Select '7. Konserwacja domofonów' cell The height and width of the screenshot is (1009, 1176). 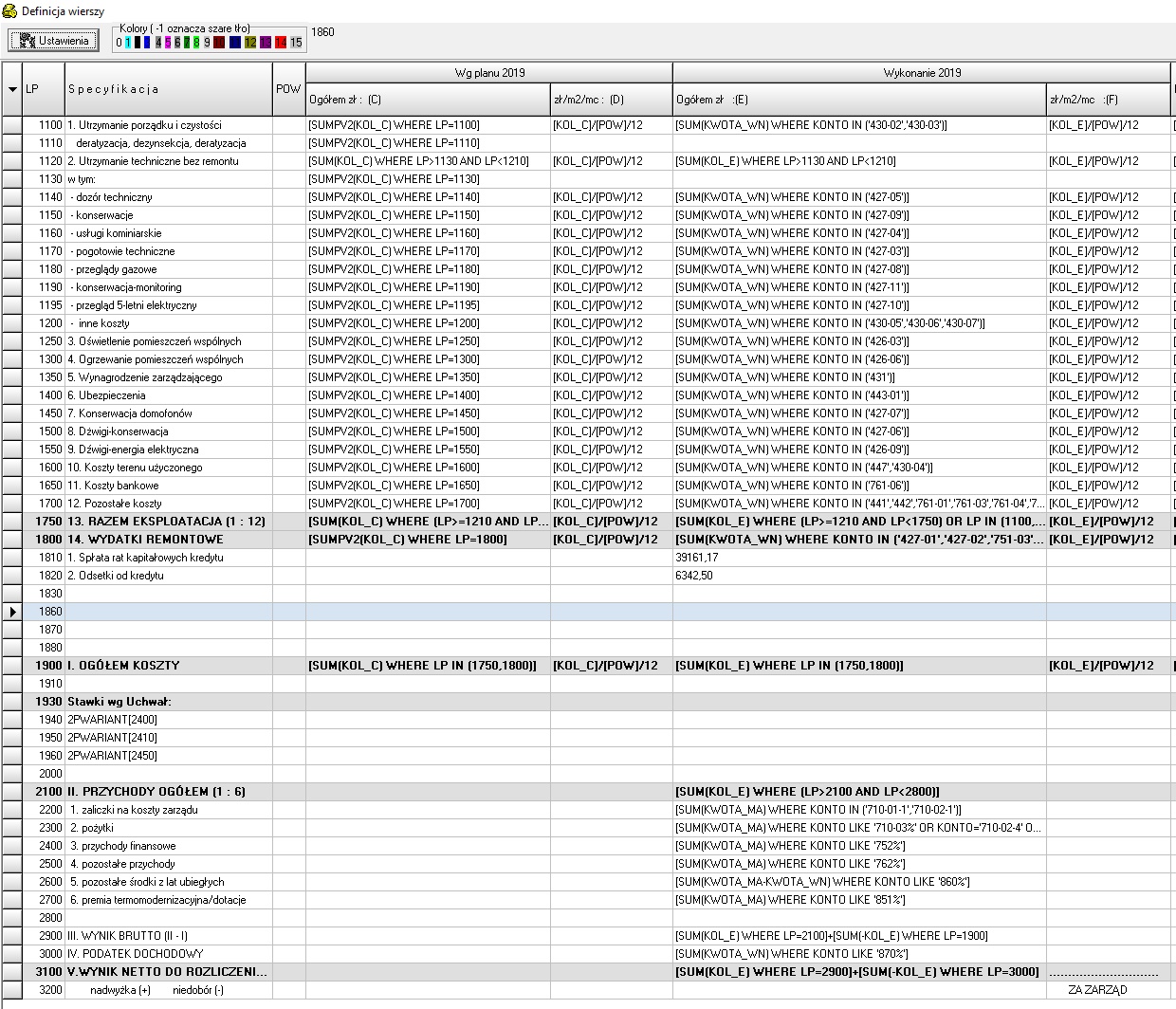[x=169, y=413]
